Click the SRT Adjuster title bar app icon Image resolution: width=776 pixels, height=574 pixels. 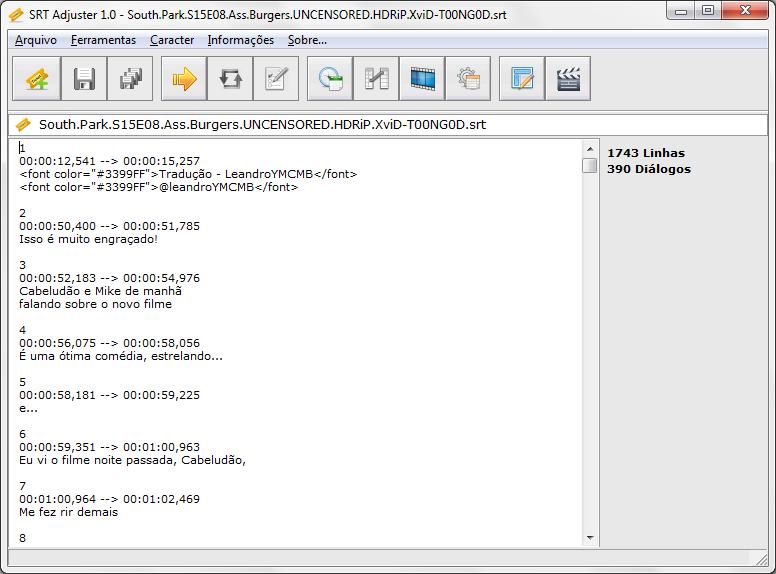(16, 15)
